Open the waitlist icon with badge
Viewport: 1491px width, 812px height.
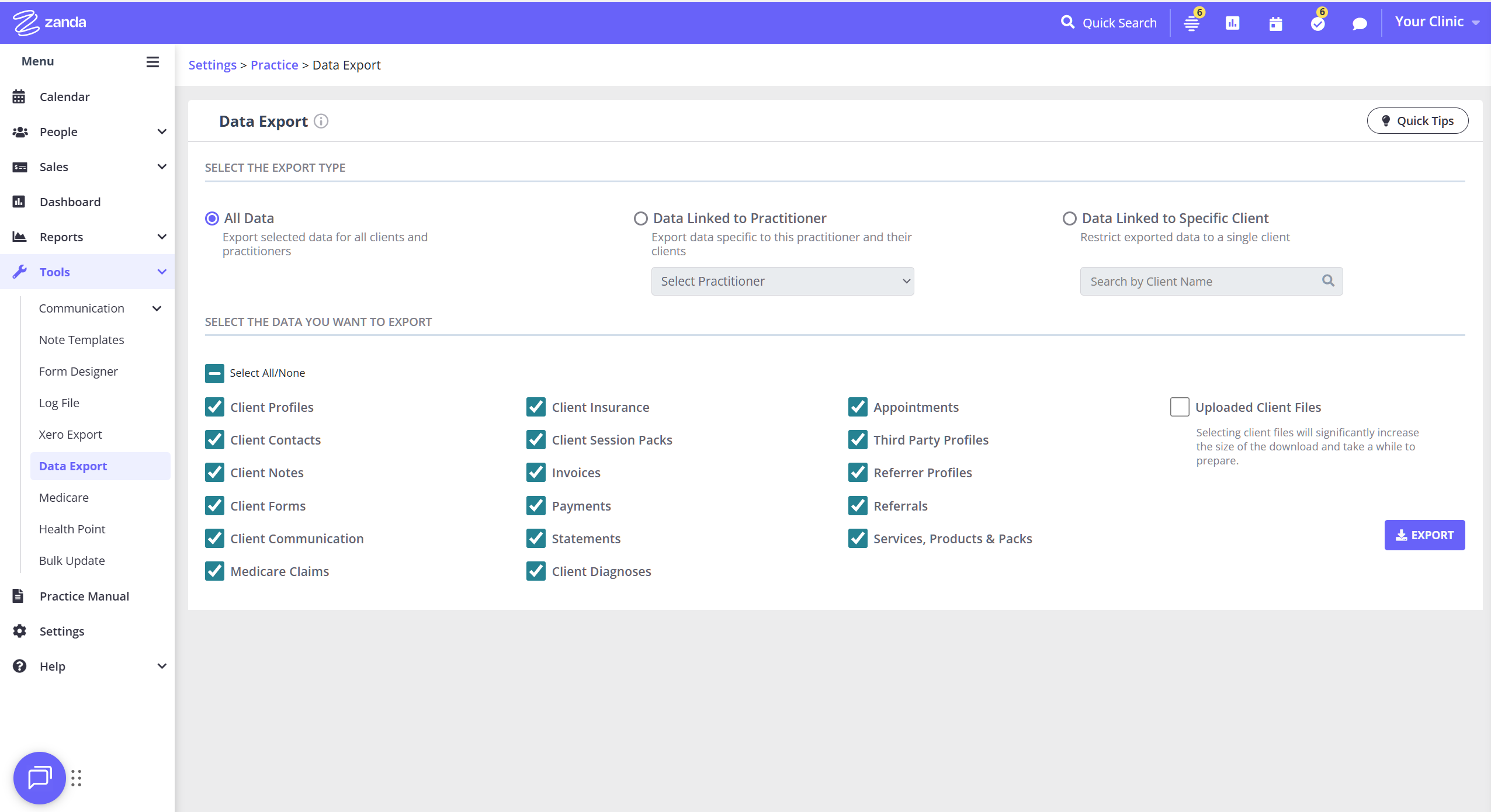coord(1191,23)
